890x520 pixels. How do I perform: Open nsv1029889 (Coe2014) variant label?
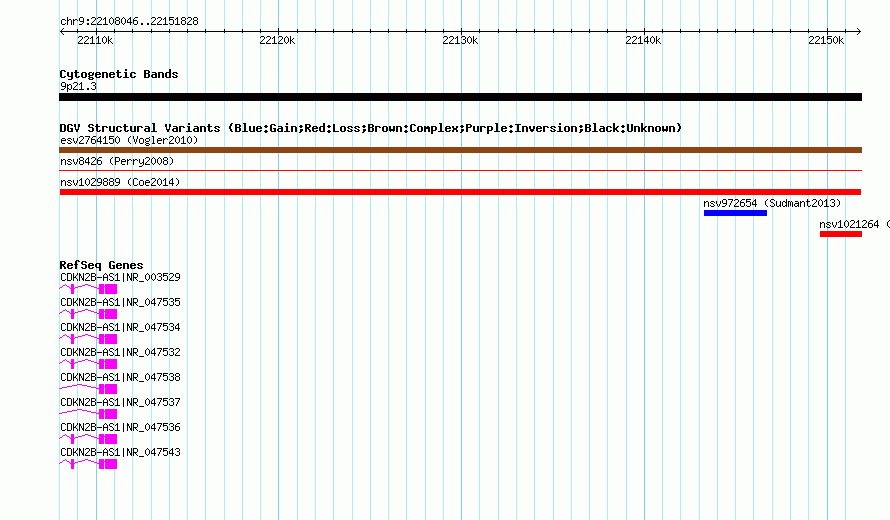coord(120,182)
